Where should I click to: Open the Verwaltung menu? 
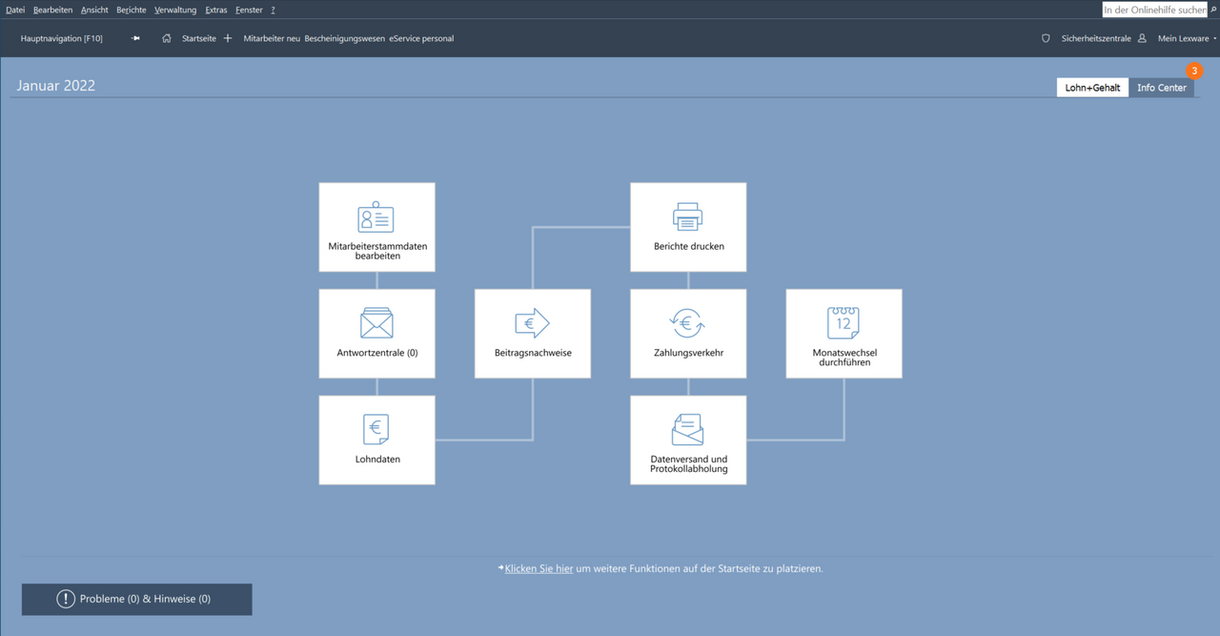(x=176, y=9)
